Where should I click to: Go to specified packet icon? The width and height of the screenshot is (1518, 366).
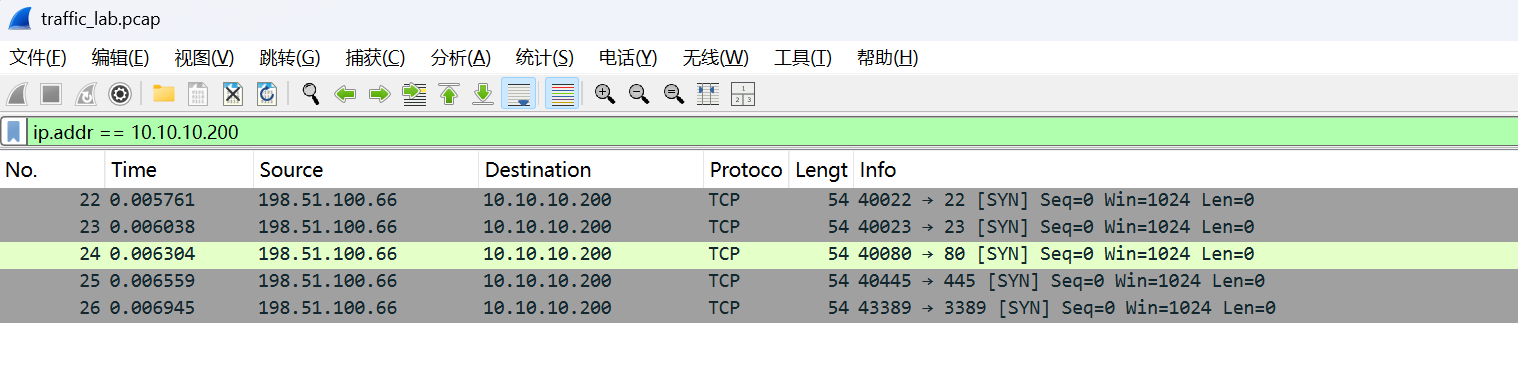pyautogui.click(x=414, y=94)
